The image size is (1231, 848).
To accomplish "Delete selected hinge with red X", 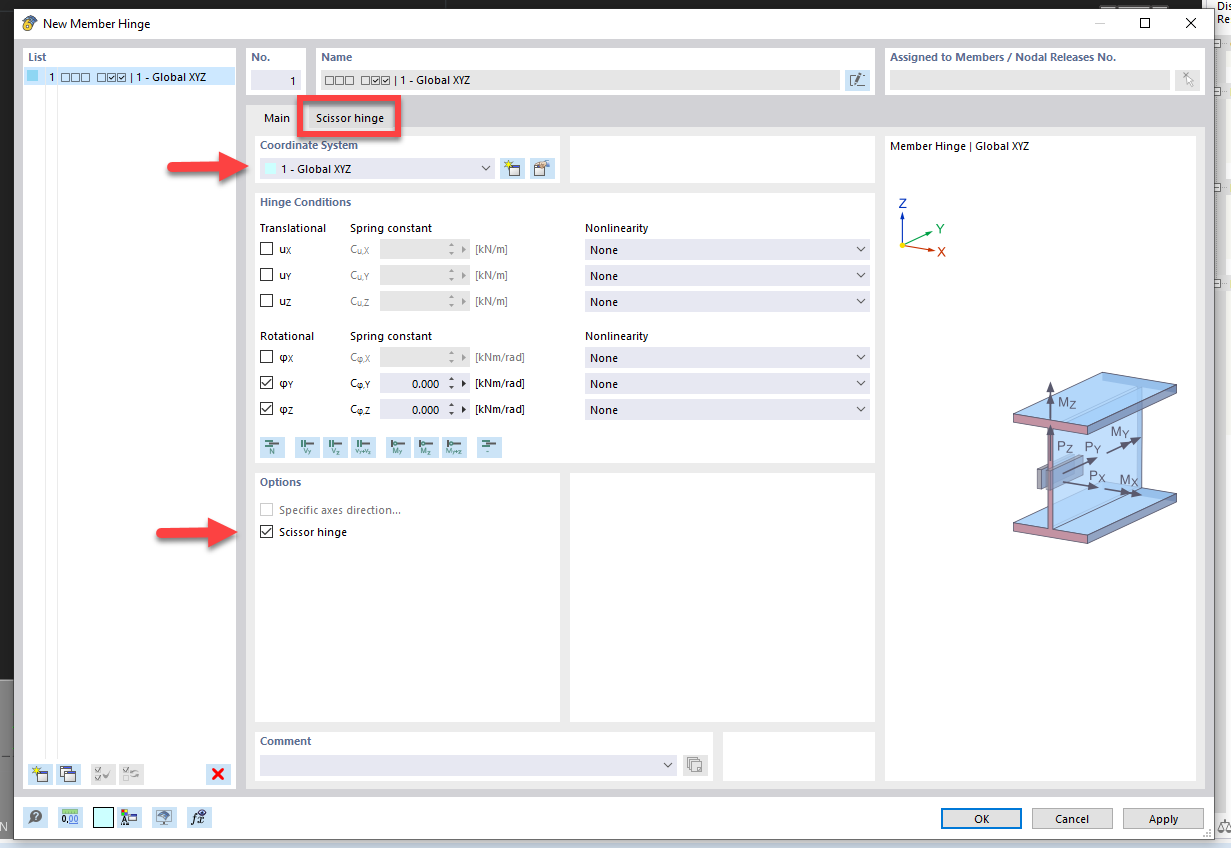I will click(218, 773).
